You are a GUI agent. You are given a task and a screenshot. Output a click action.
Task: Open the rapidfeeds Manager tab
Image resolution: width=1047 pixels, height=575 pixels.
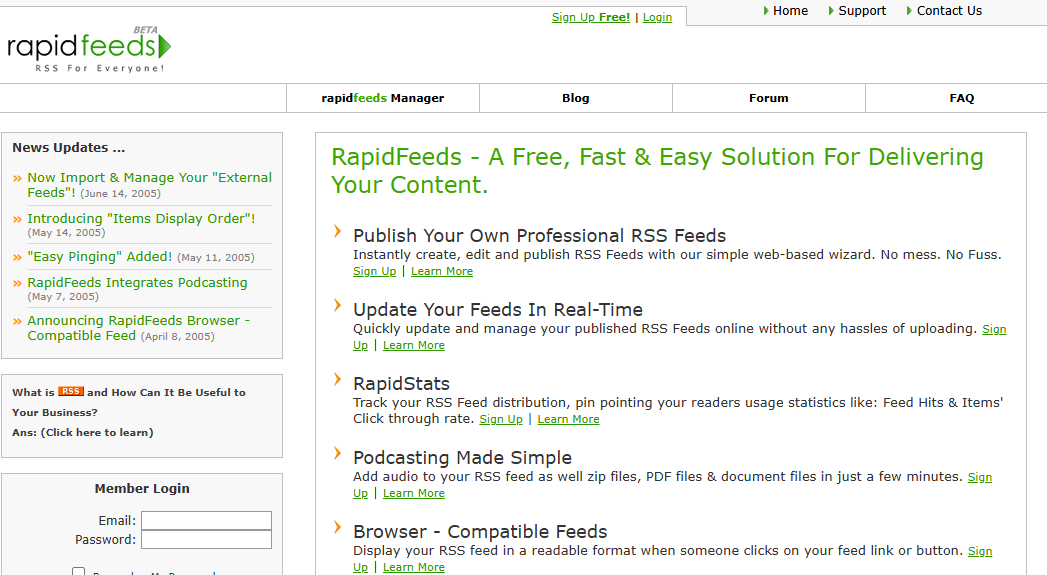(x=383, y=98)
